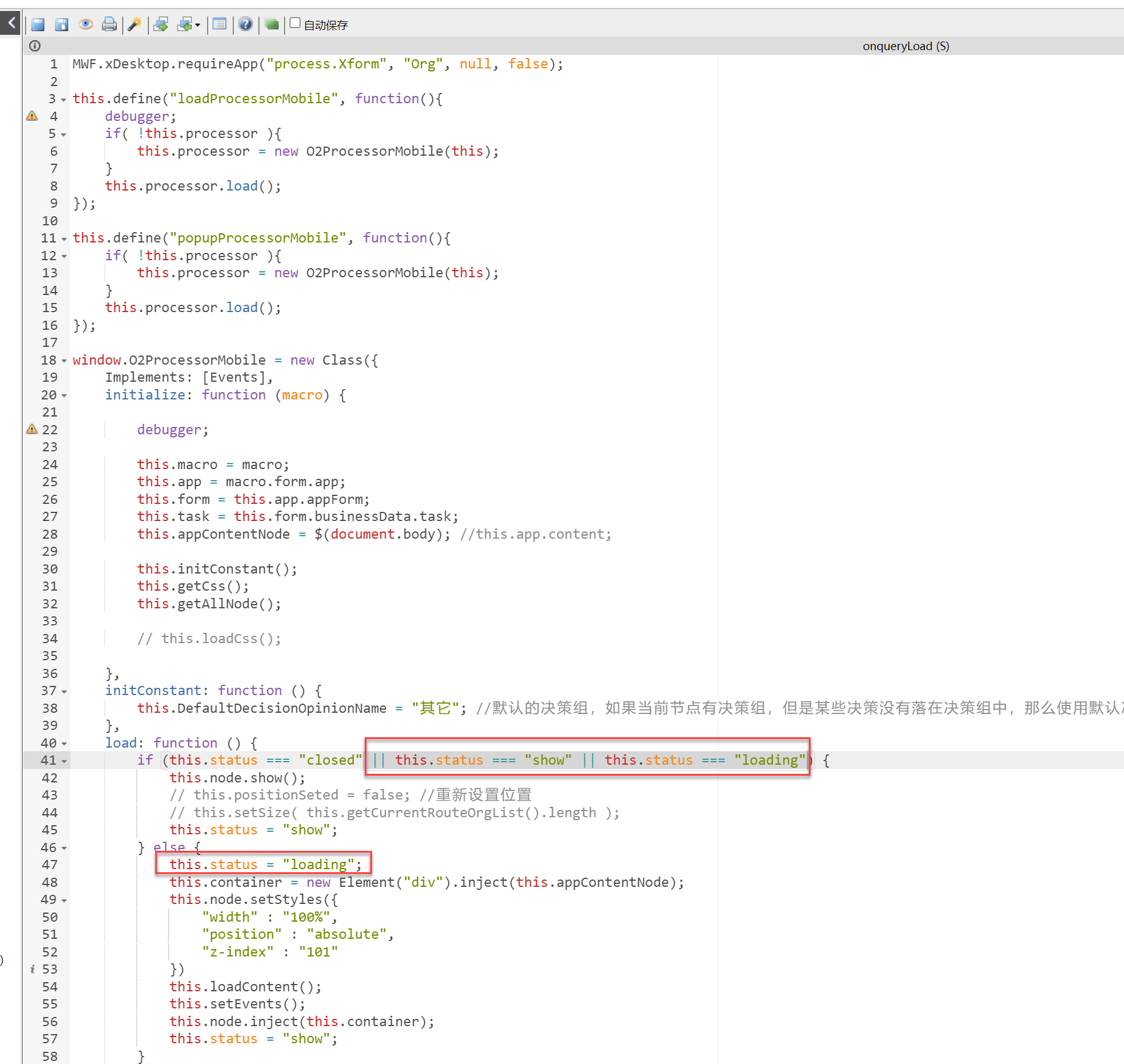The height and width of the screenshot is (1064, 1124).
Task: Click the blue floppy Save icon
Action: (x=38, y=24)
